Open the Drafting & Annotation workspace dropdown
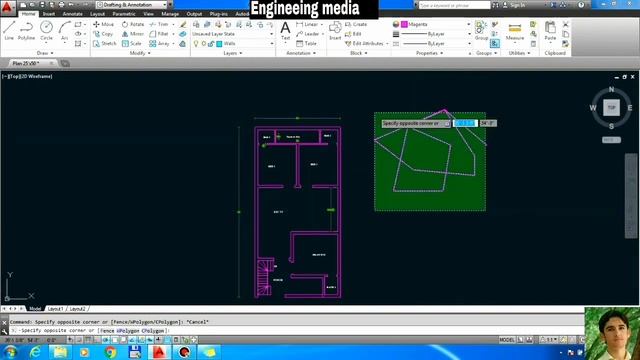 (132, 4)
